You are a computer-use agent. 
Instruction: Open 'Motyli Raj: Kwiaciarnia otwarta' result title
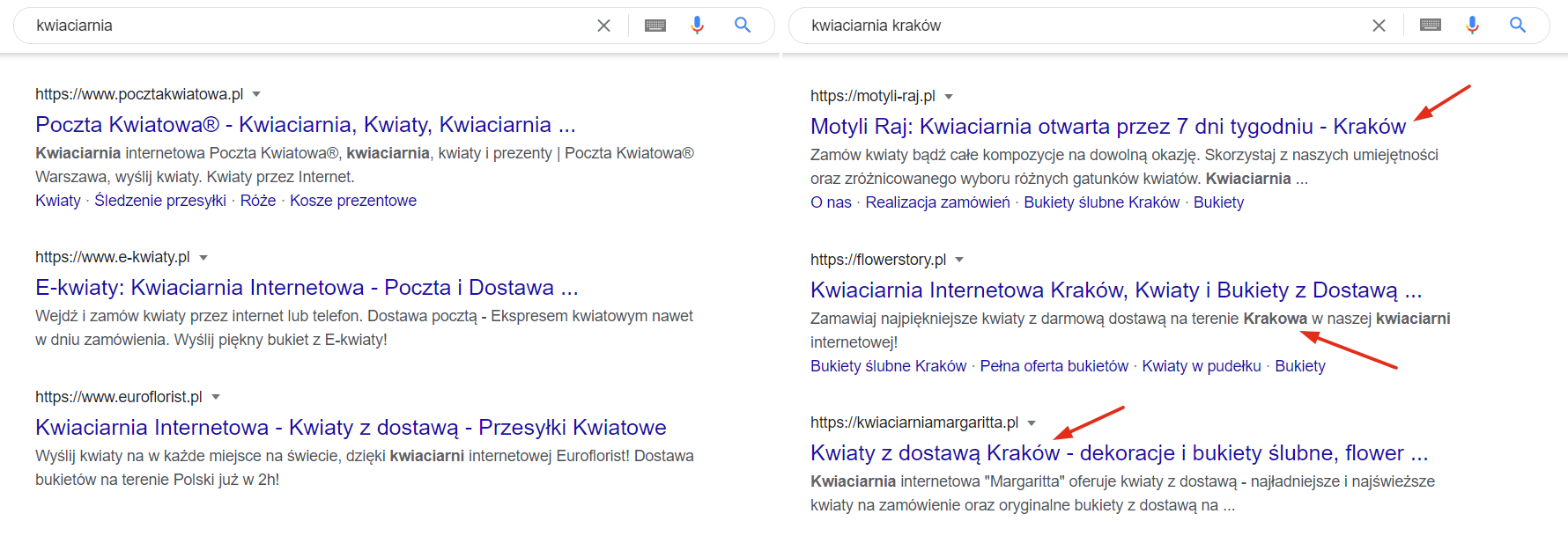pyautogui.click(x=1108, y=127)
